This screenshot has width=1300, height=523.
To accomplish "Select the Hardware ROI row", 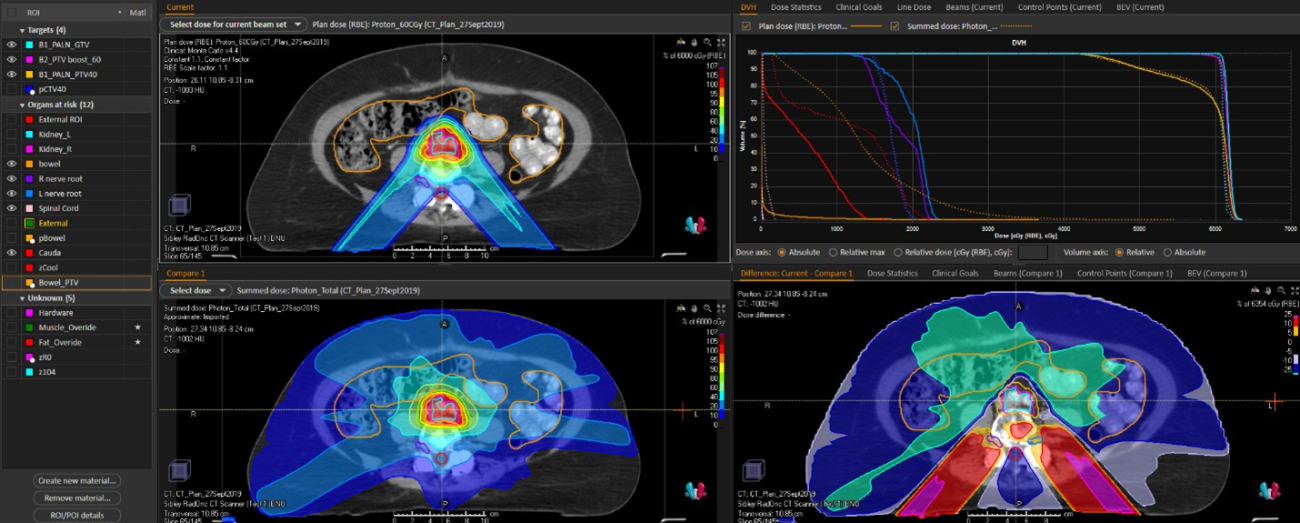I will (76, 312).
